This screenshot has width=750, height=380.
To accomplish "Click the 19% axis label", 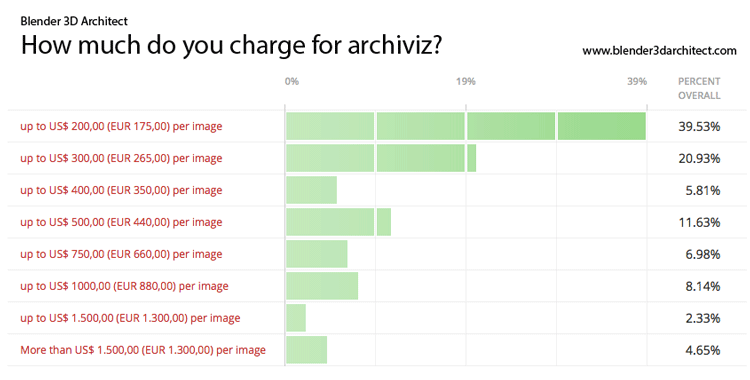I will click(465, 82).
